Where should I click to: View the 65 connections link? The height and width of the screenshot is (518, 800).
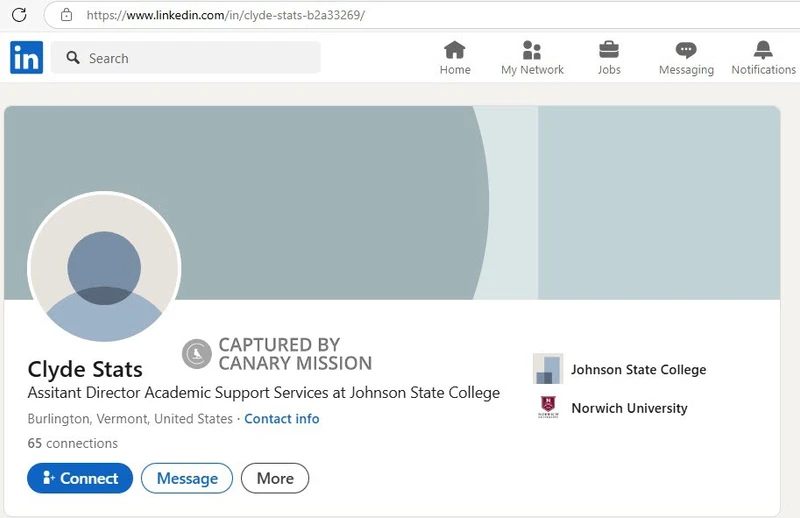point(72,443)
